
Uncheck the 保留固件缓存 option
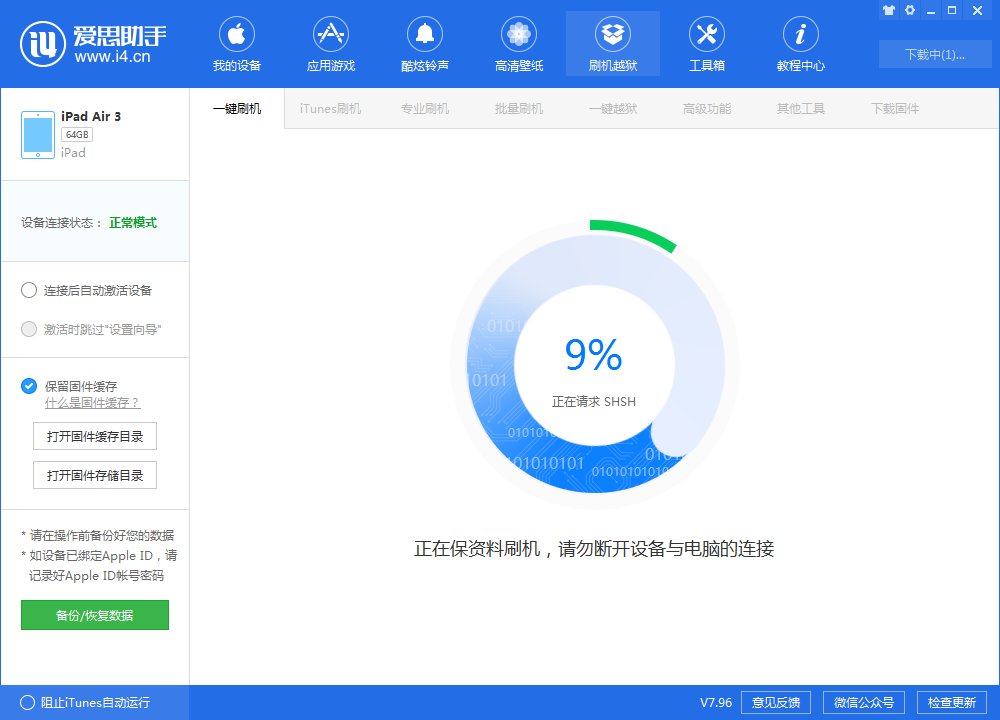coord(29,386)
